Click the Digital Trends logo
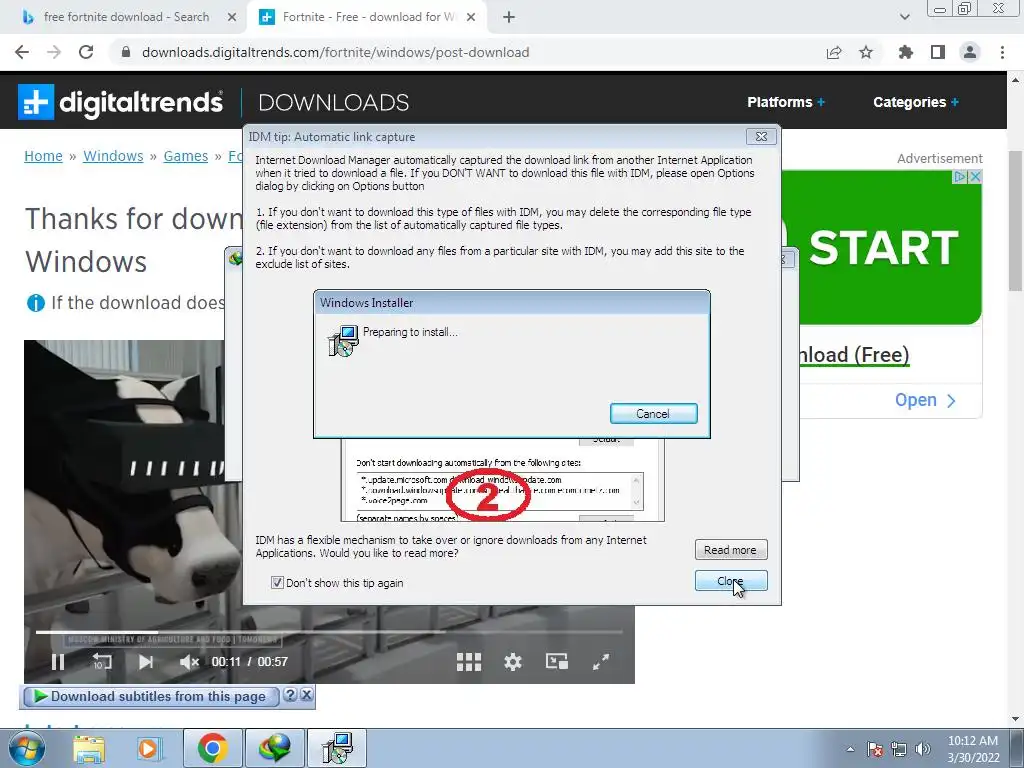Screen dimensions: 1024x768 [x=121, y=102]
